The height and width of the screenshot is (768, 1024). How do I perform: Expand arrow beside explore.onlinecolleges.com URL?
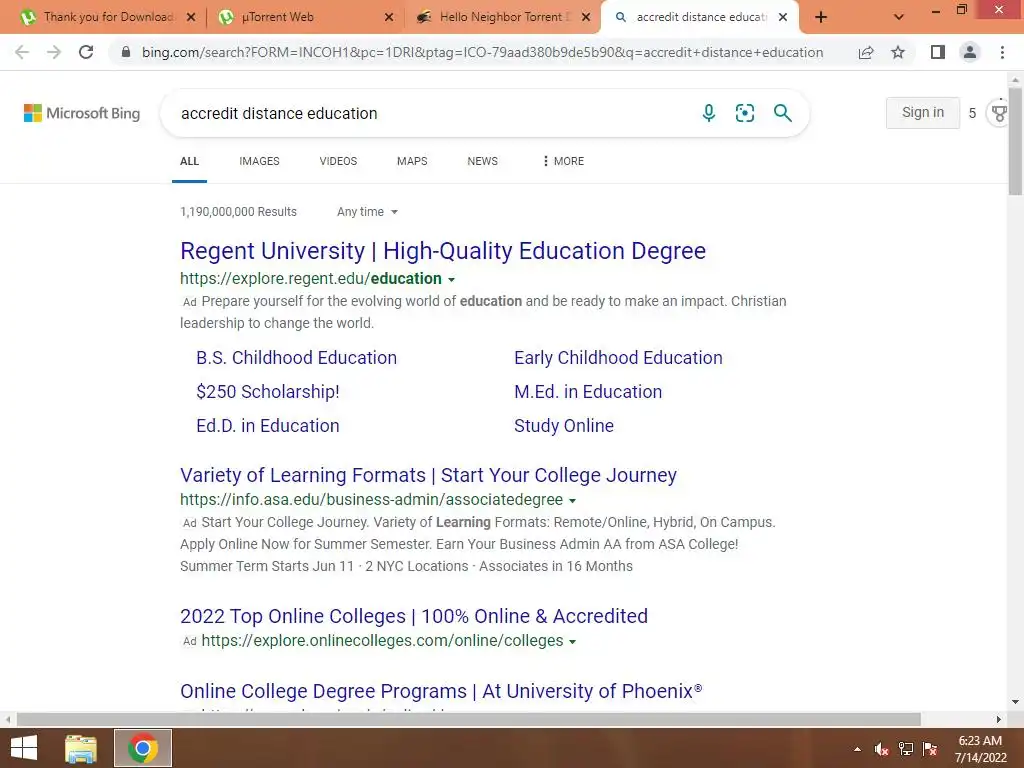point(573,642)
